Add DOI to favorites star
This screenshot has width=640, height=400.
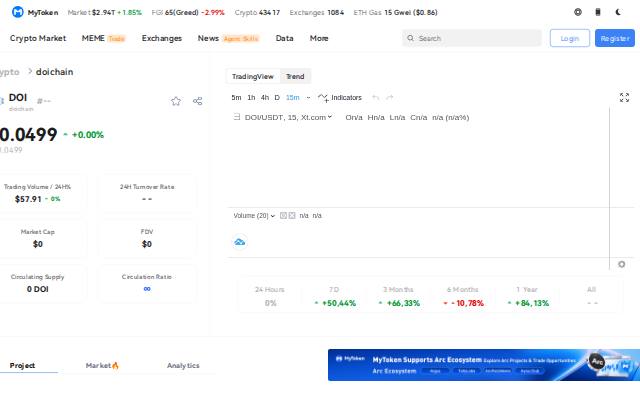pos(176,101)
